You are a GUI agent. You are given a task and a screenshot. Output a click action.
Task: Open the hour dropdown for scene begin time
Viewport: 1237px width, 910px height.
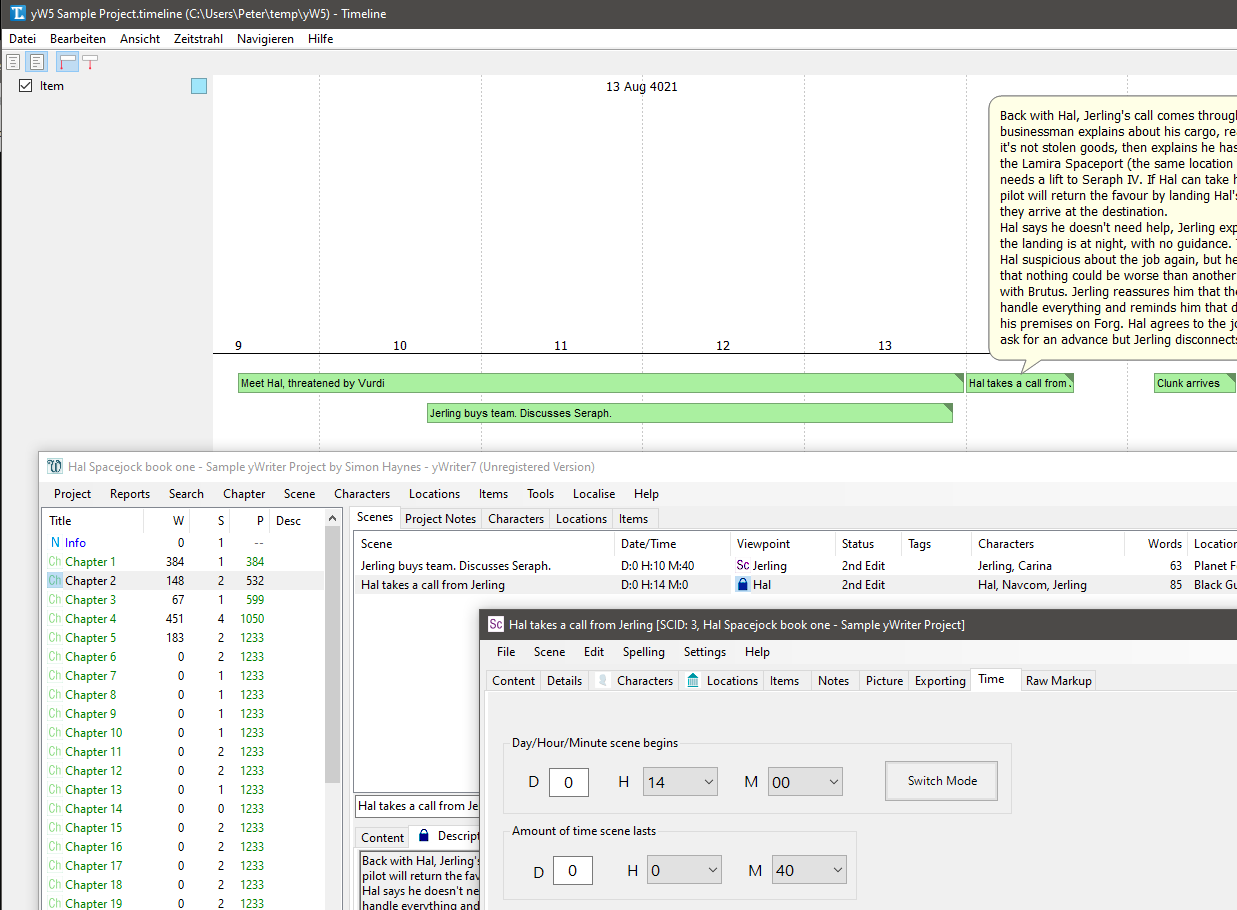680,782
